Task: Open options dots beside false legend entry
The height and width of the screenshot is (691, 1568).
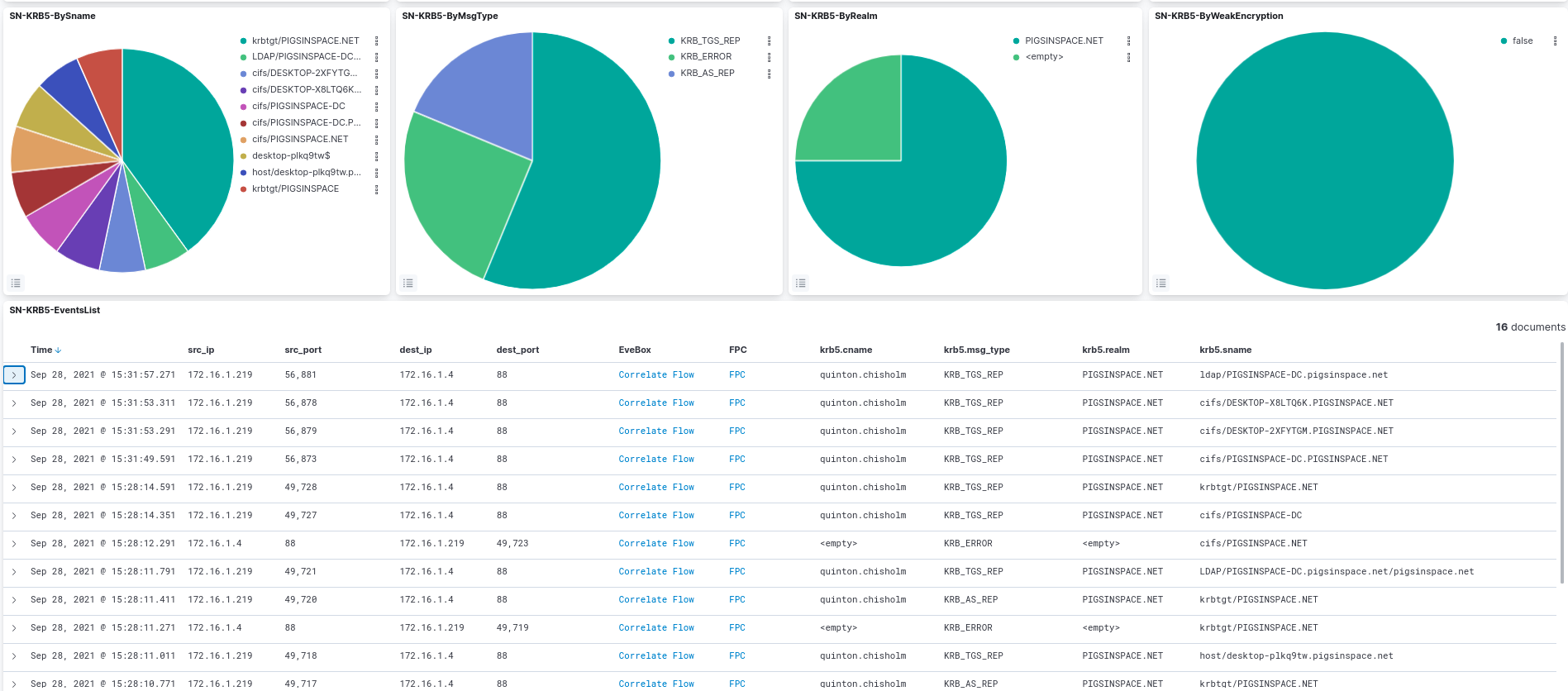Action: tap(1556, 41)
